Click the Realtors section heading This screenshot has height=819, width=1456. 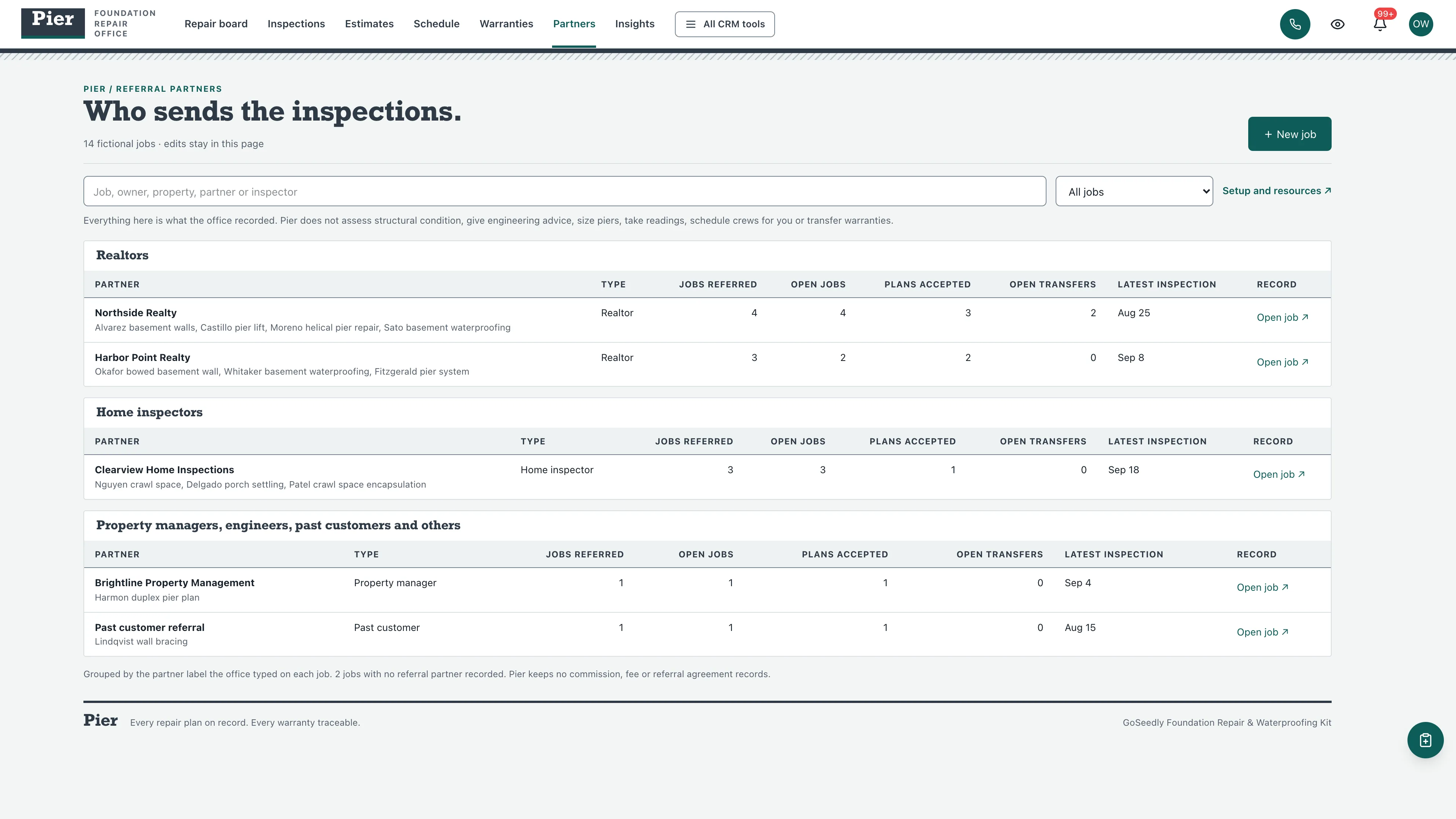[122, 256]
